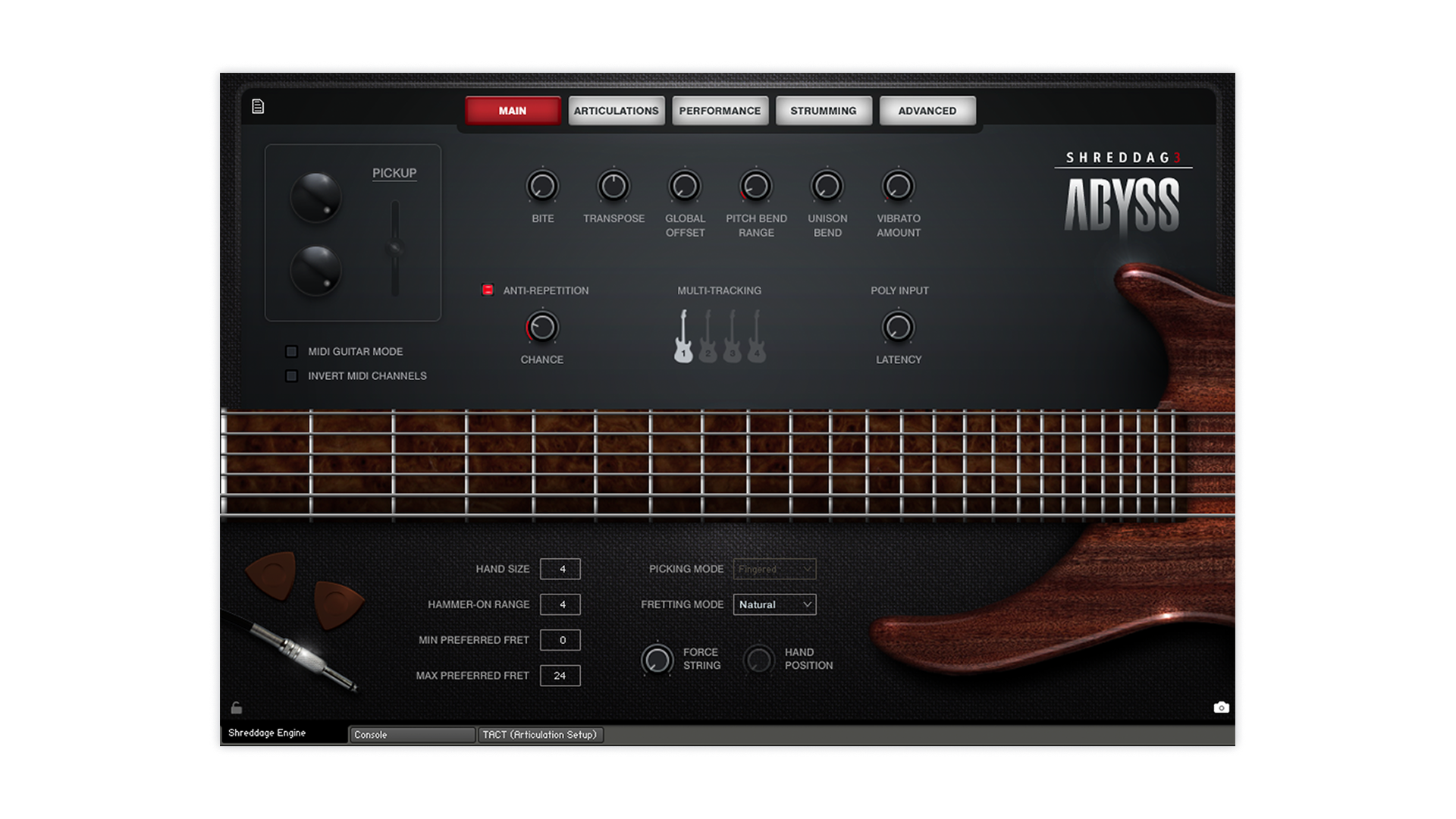Open the TACT Articulation Setup panel
The width and height of the screenshot is (1456, 819).
(x=540, y=735)
